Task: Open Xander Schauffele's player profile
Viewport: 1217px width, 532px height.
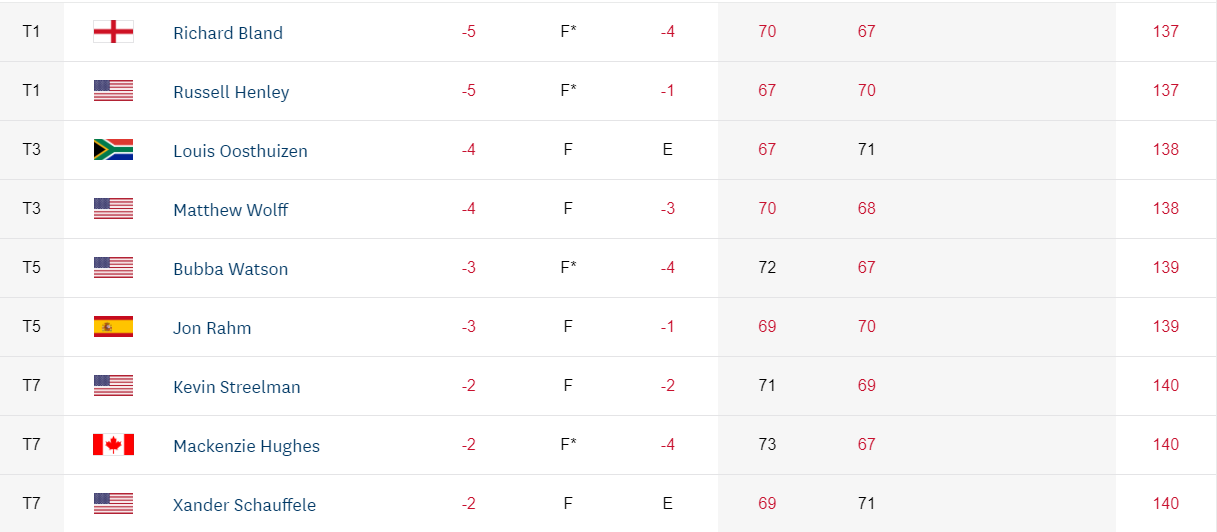Action: pyautogui.click(x=244, y=505)
